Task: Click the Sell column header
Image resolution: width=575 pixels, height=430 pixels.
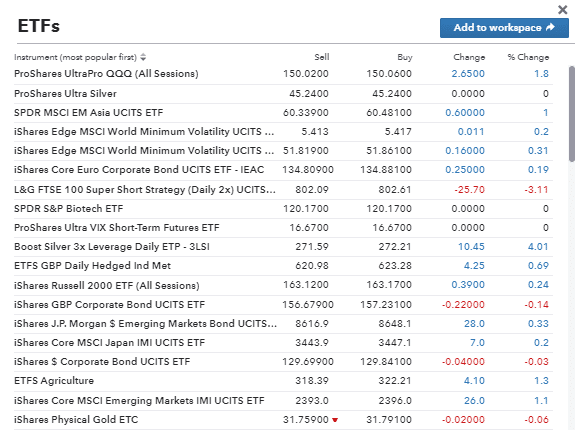Action: pyautogui.click(x=322, y=57)
